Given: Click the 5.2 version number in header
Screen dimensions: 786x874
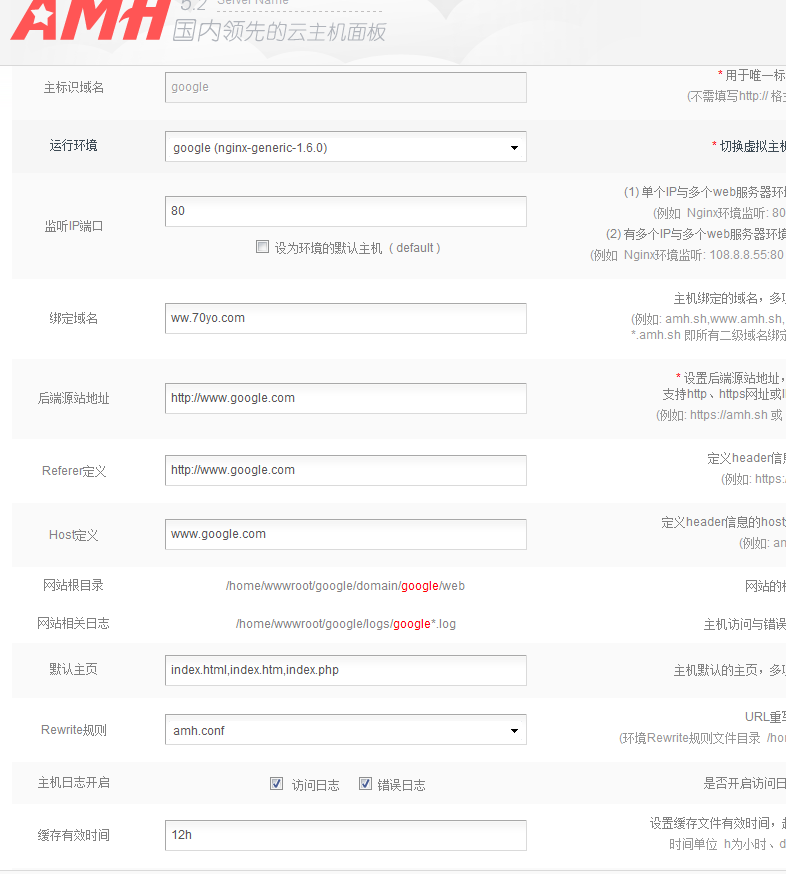Looking at the screenshot, I should click(192, 5).
